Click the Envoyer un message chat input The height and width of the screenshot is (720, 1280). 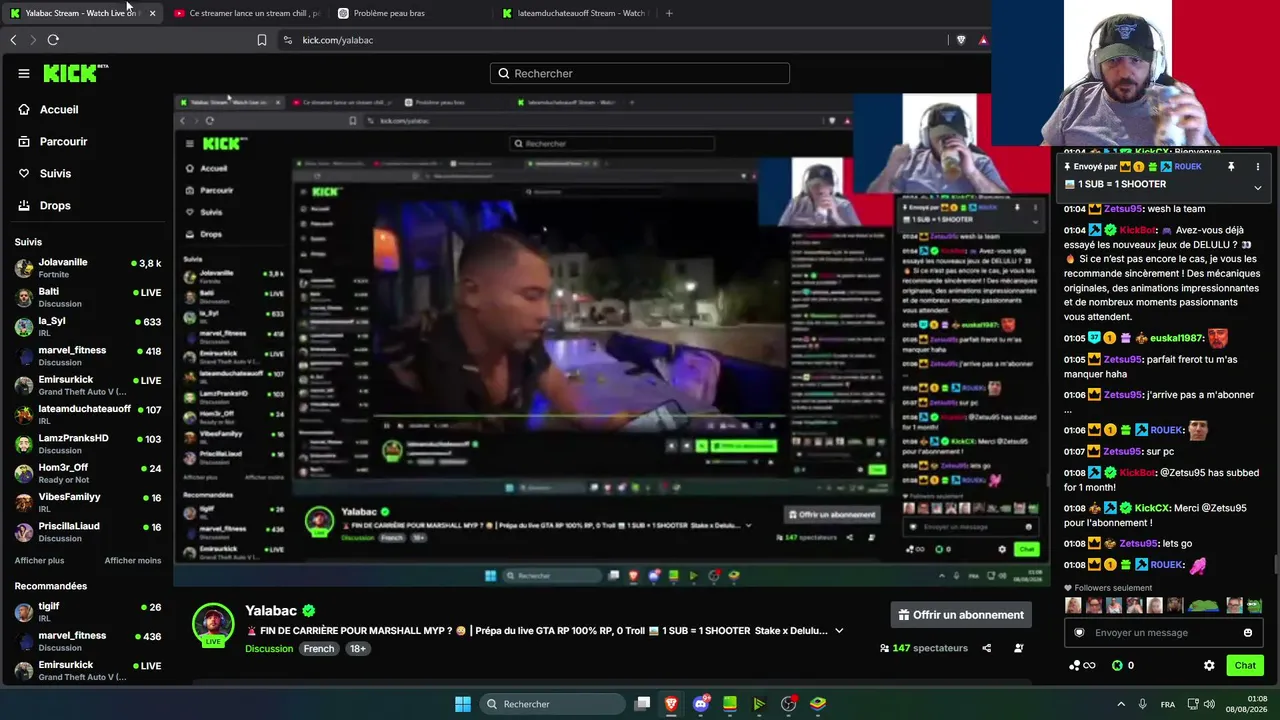pyautogui.click(x=1162, y=632)
